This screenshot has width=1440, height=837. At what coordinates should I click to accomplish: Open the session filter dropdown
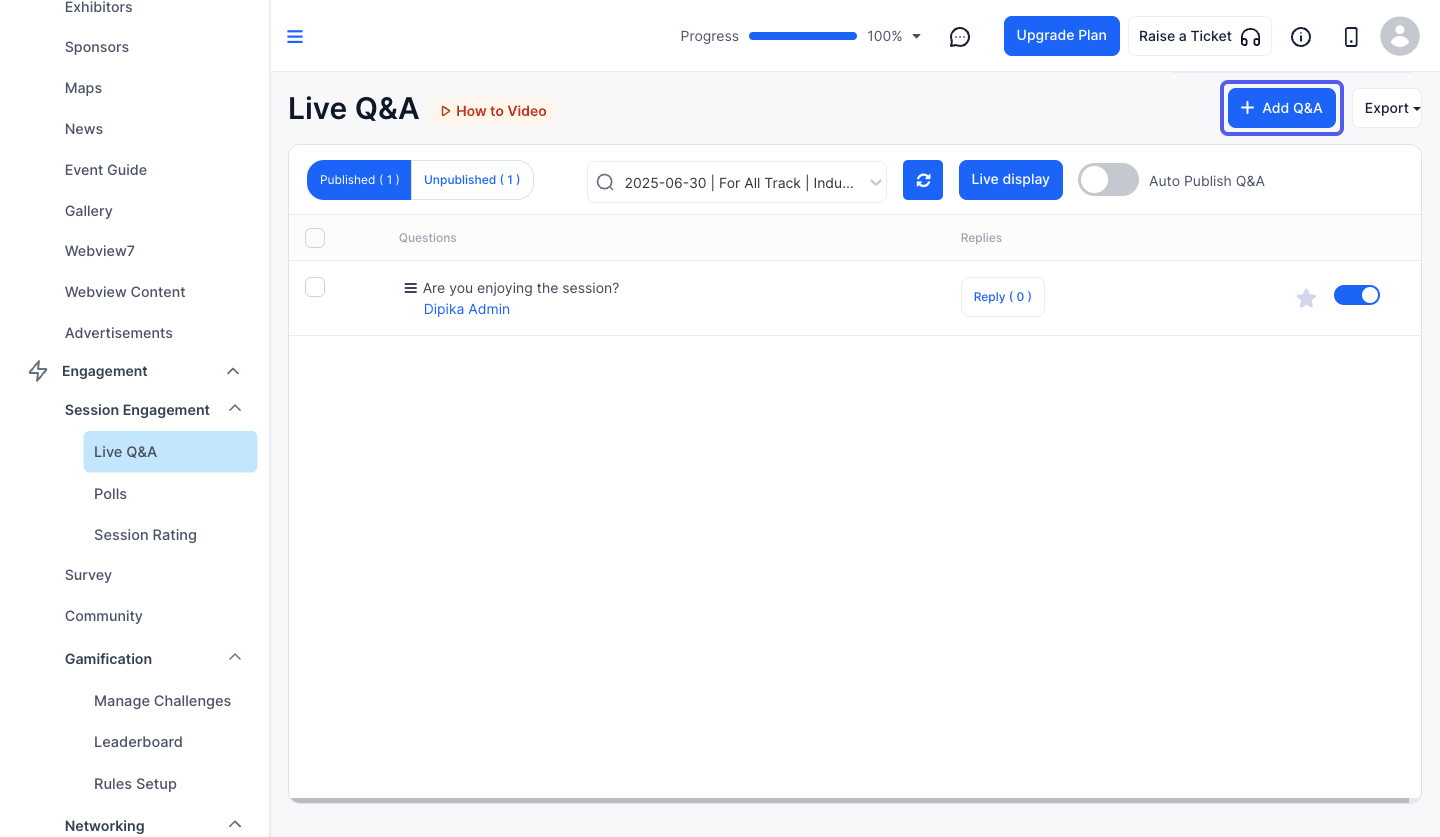click(x=737, y=182)
